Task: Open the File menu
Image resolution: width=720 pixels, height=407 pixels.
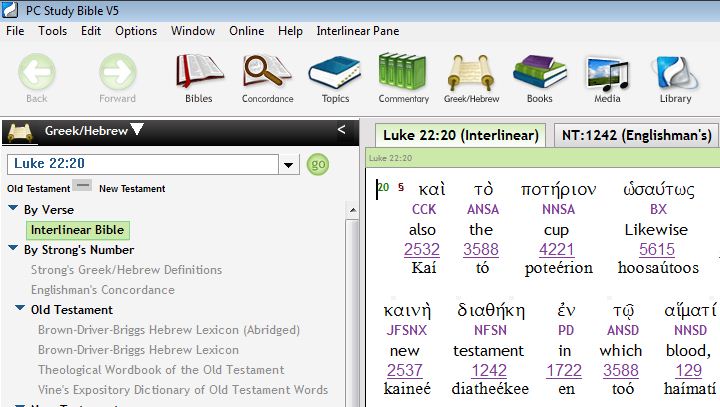Action: tap(15, 31)
